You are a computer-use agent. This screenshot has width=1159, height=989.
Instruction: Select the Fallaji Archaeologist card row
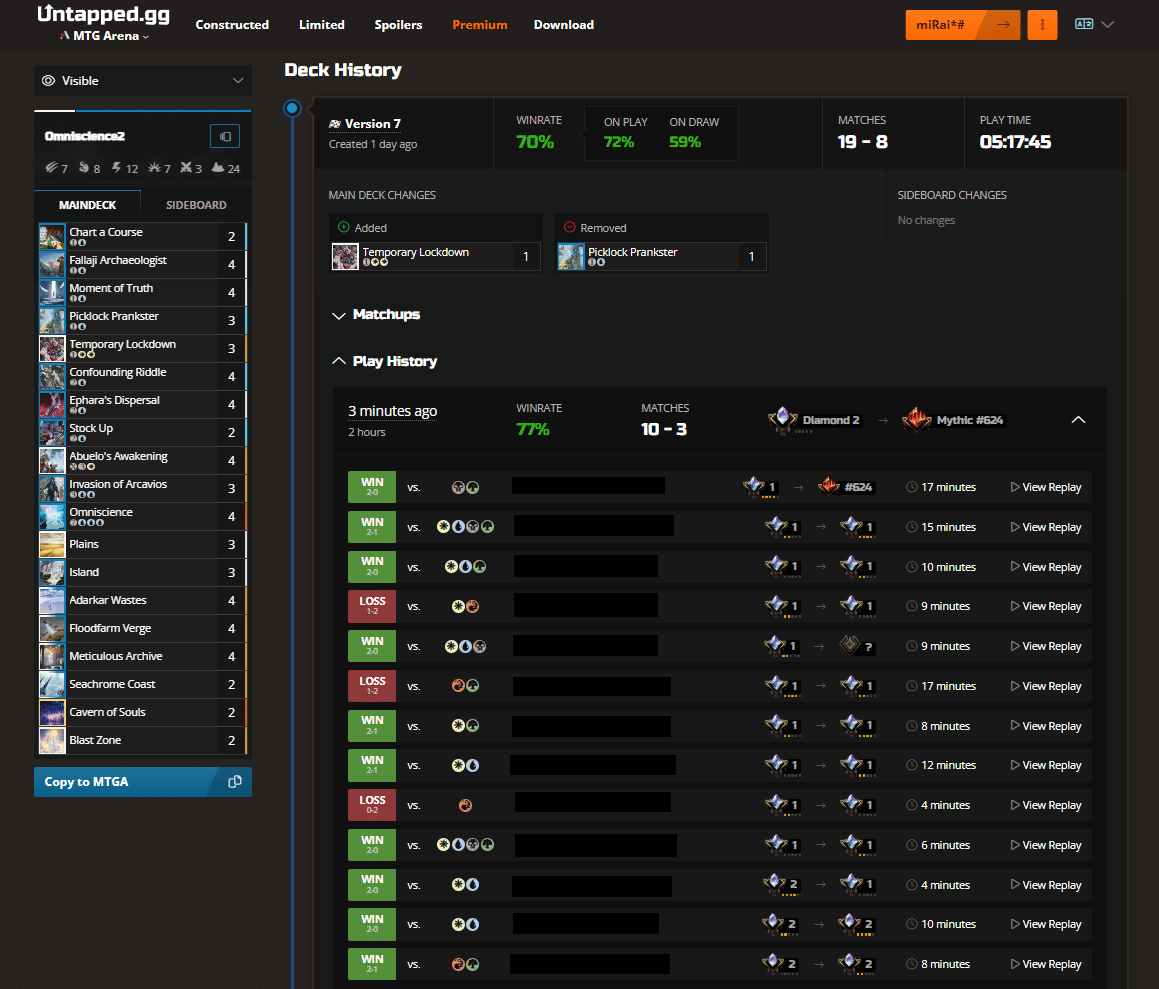[142, 265]
